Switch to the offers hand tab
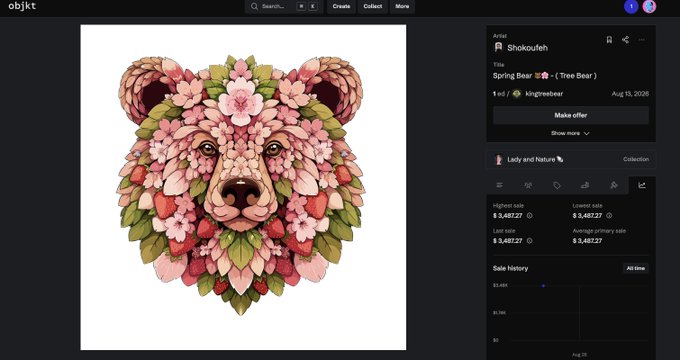The width and height of the screenshot is (680, 360). (585, 185)
